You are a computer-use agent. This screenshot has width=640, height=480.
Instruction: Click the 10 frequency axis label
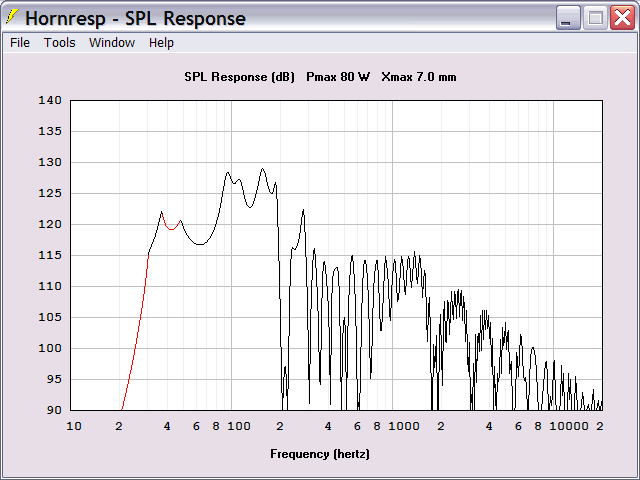74,426
